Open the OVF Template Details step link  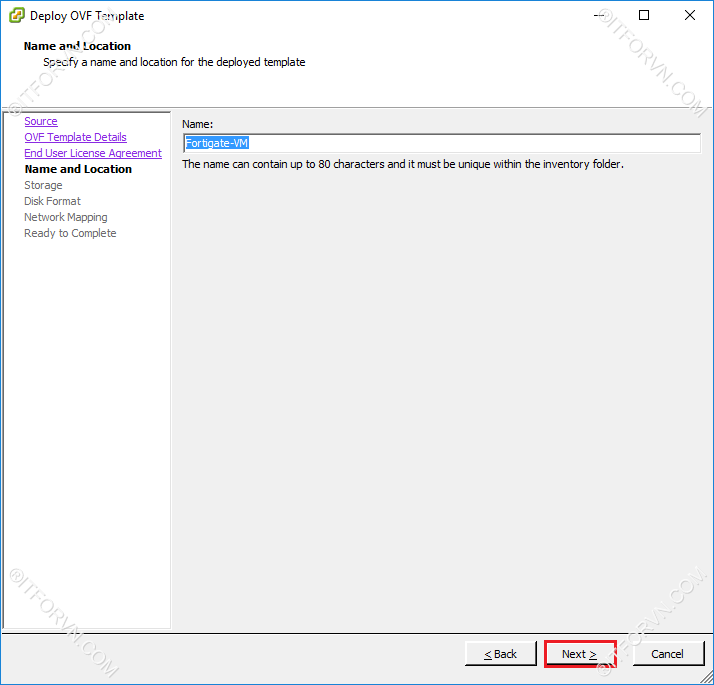75,137
